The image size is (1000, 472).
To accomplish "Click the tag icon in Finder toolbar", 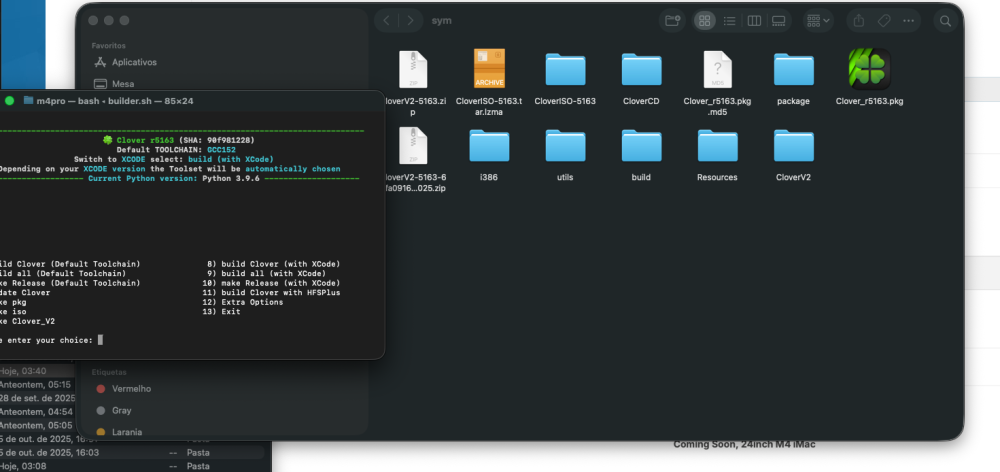I will 884,20.
